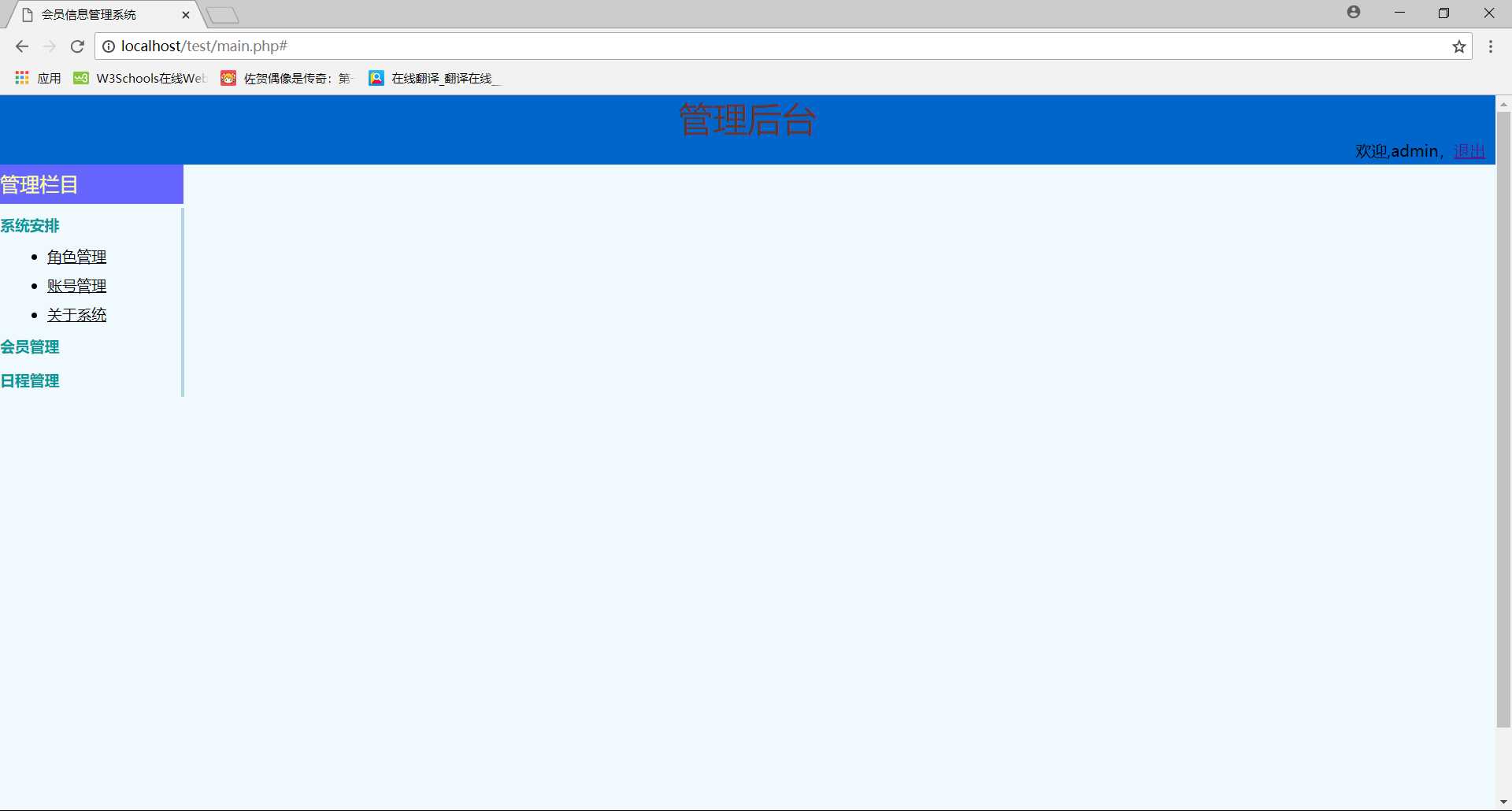Expand the 会员管理 menu section
This screenshot has width=1512, height=811.
tap(30, 347)
